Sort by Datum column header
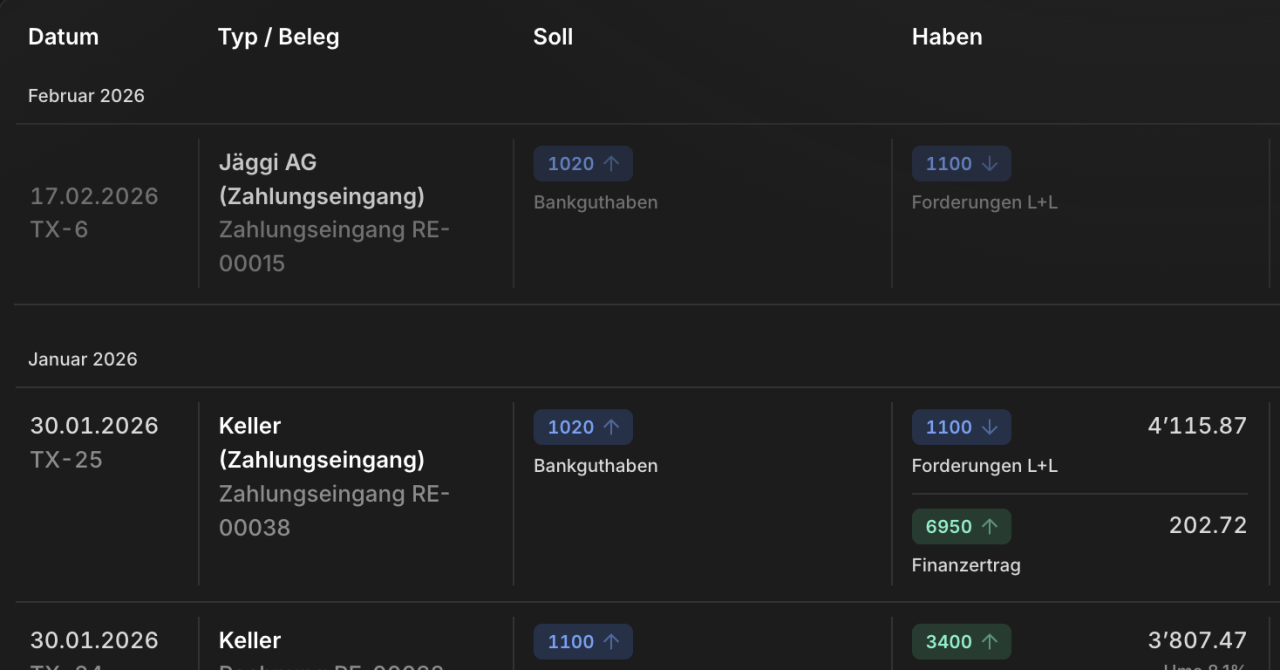 coord(63,37)
